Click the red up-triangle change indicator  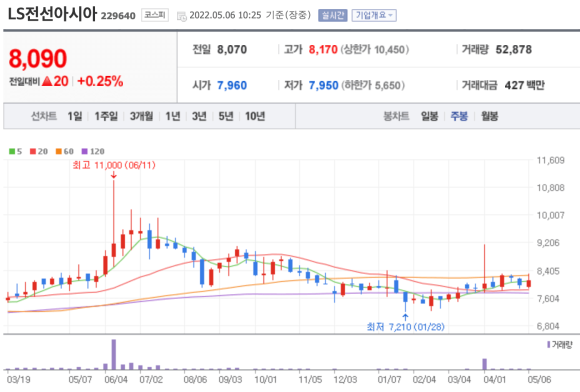(47, 81)
